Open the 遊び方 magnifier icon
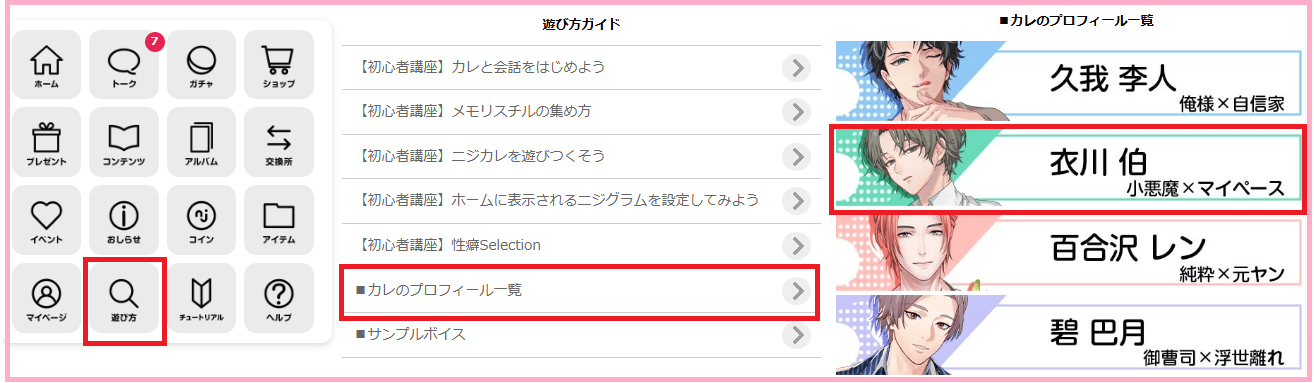 [124, 299]
